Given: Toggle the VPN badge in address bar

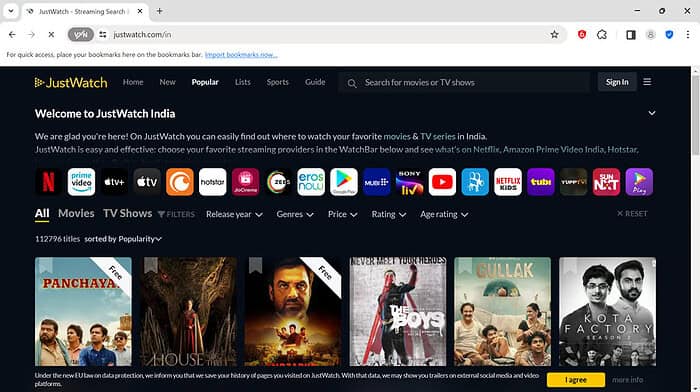Looking at the screenshot, I should point(81,34).
